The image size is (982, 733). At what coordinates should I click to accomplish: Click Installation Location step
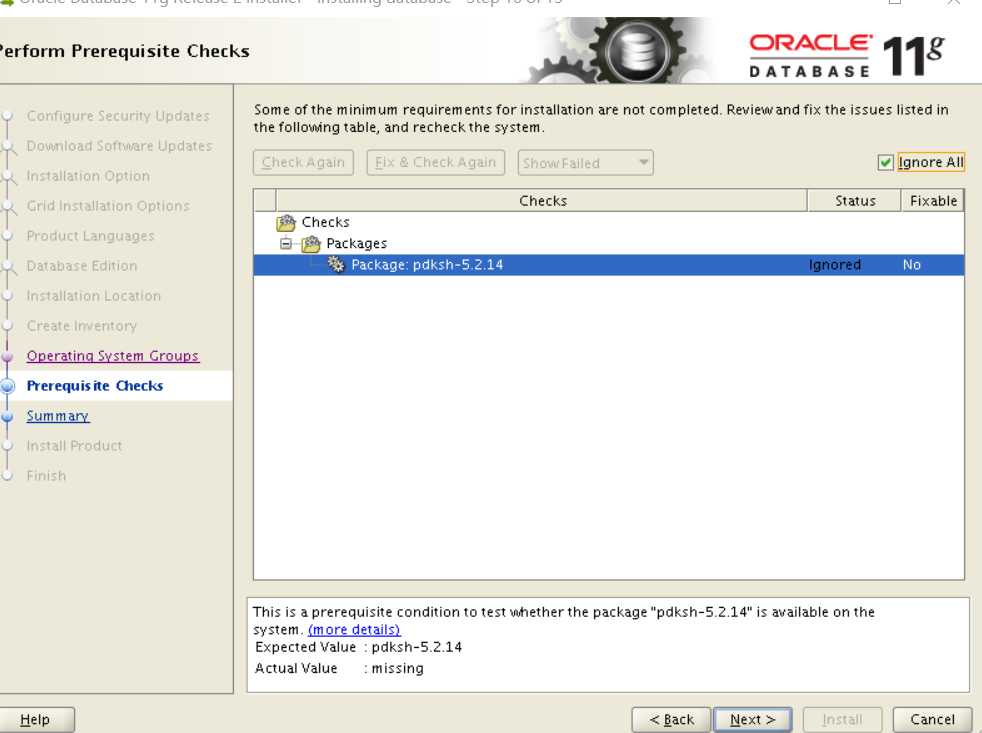[x=93, y=296]
